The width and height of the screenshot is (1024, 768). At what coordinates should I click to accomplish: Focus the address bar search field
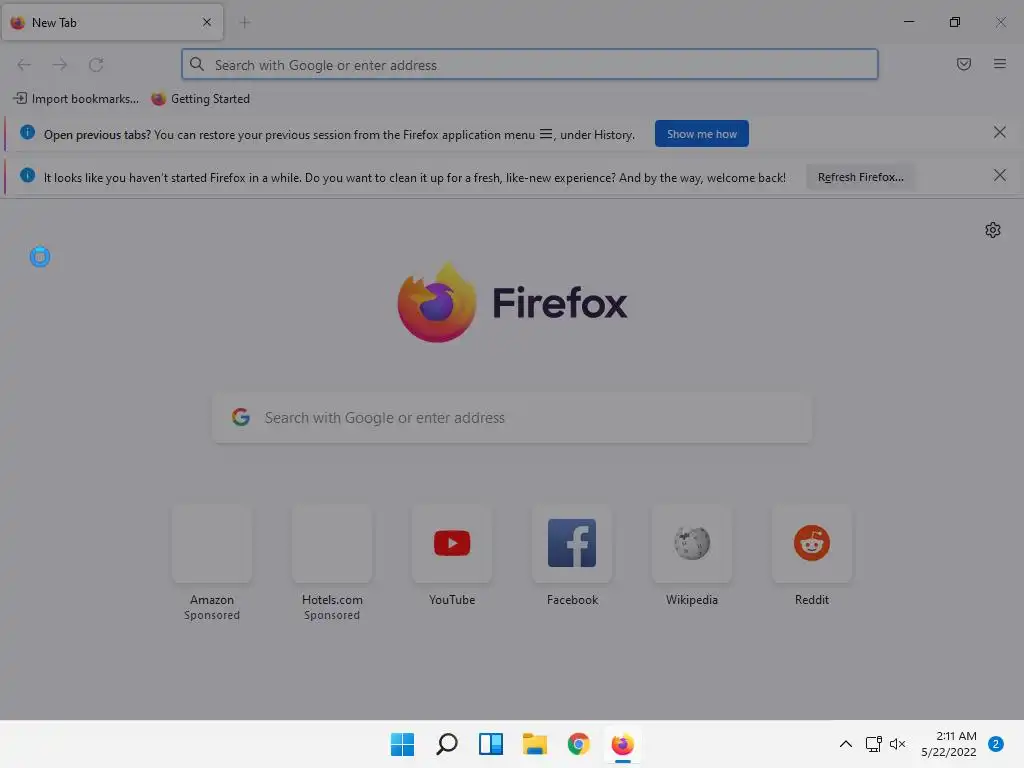[530, 65]
